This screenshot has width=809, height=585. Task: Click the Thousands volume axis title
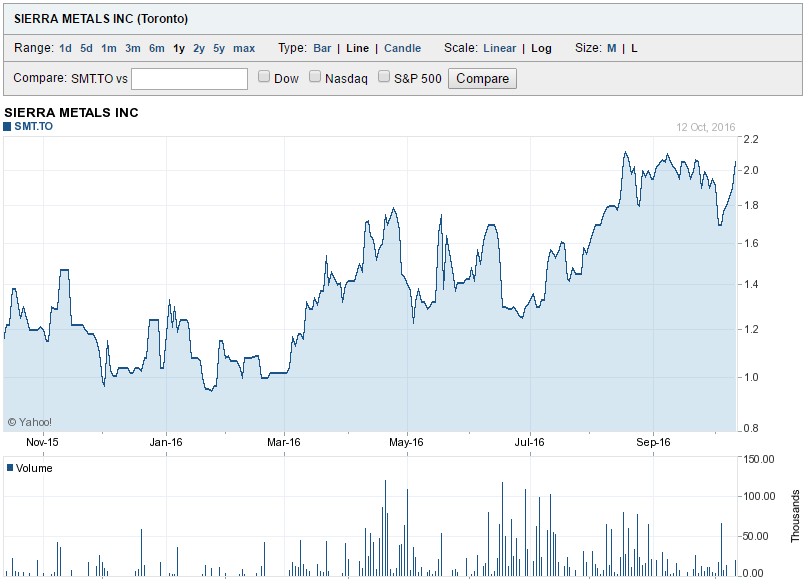click(x=795, y=516)
